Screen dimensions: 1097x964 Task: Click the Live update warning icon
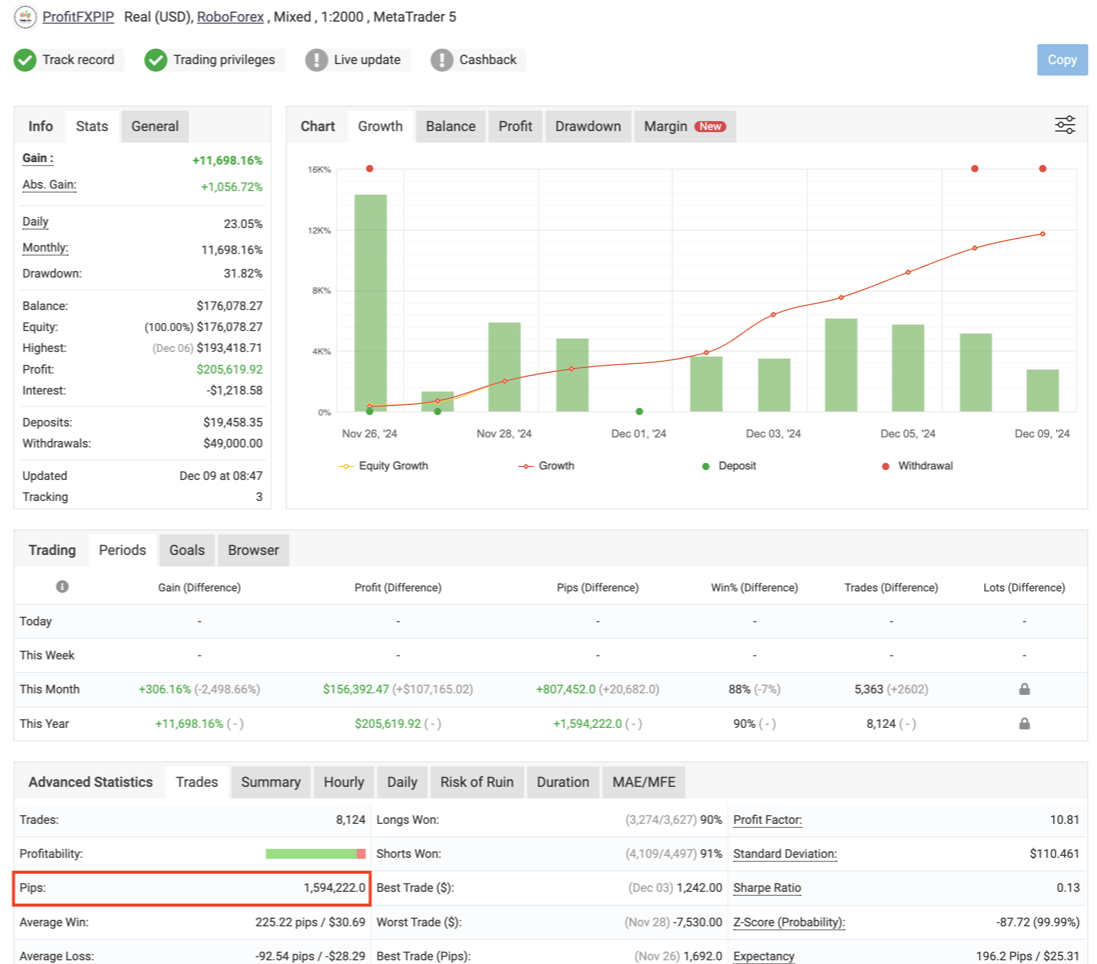(316, 60)
